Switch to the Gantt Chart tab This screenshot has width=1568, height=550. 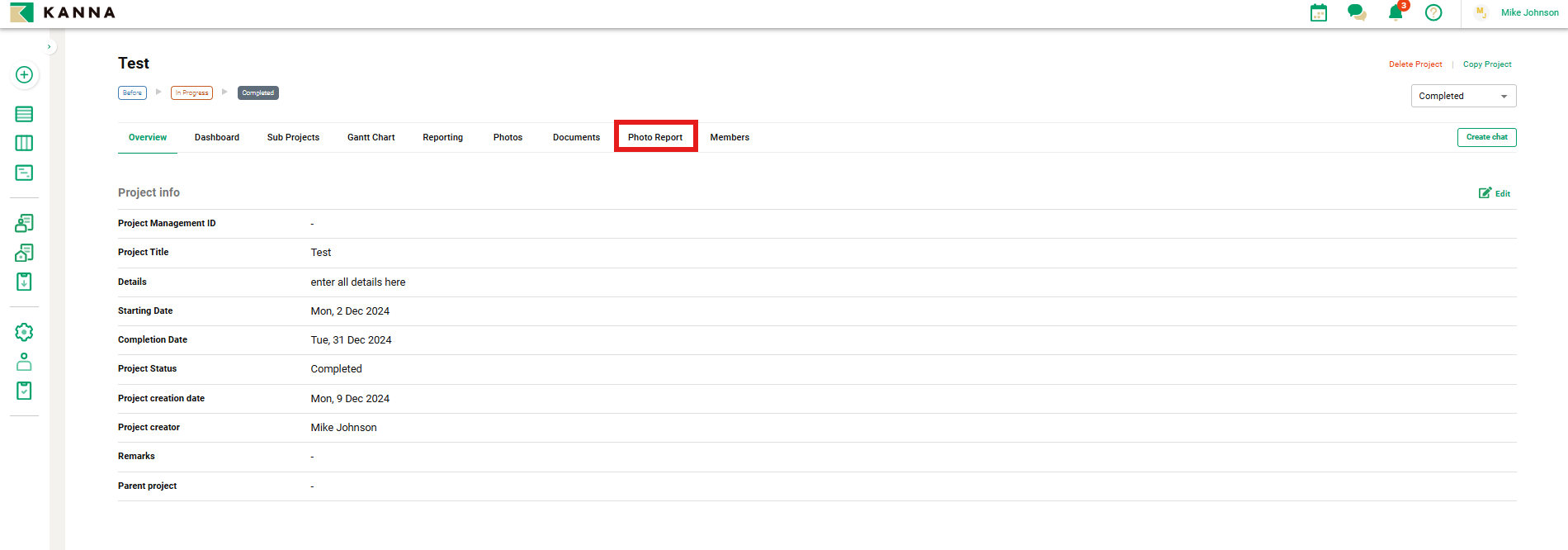tap(371, 137)
